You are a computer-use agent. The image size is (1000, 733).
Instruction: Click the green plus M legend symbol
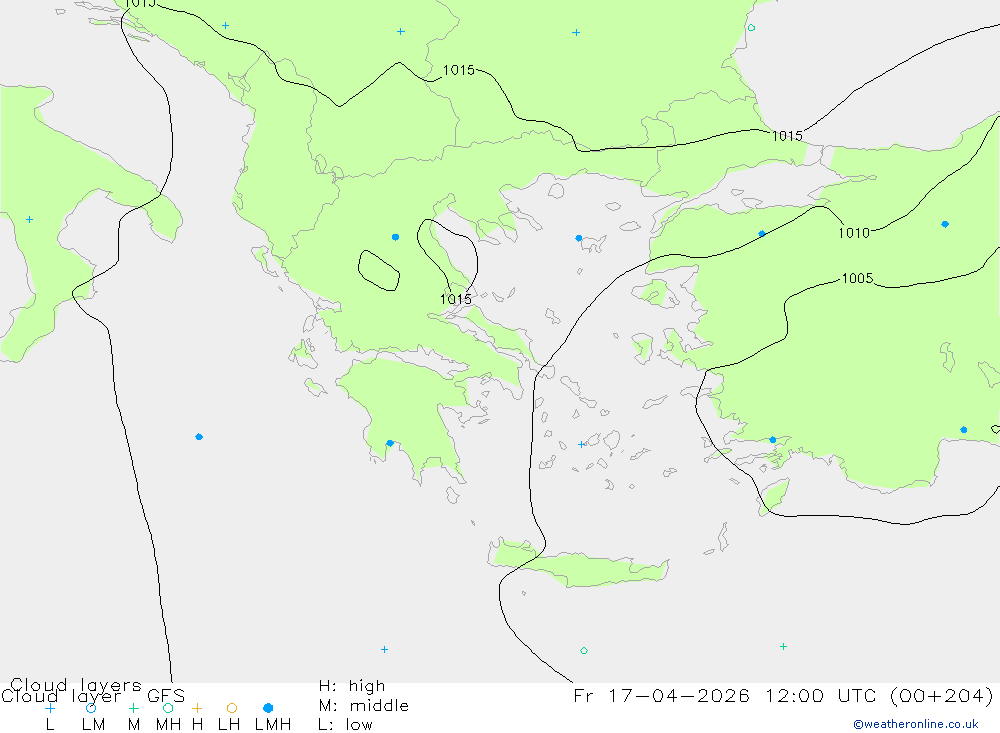tap(133, 708)
